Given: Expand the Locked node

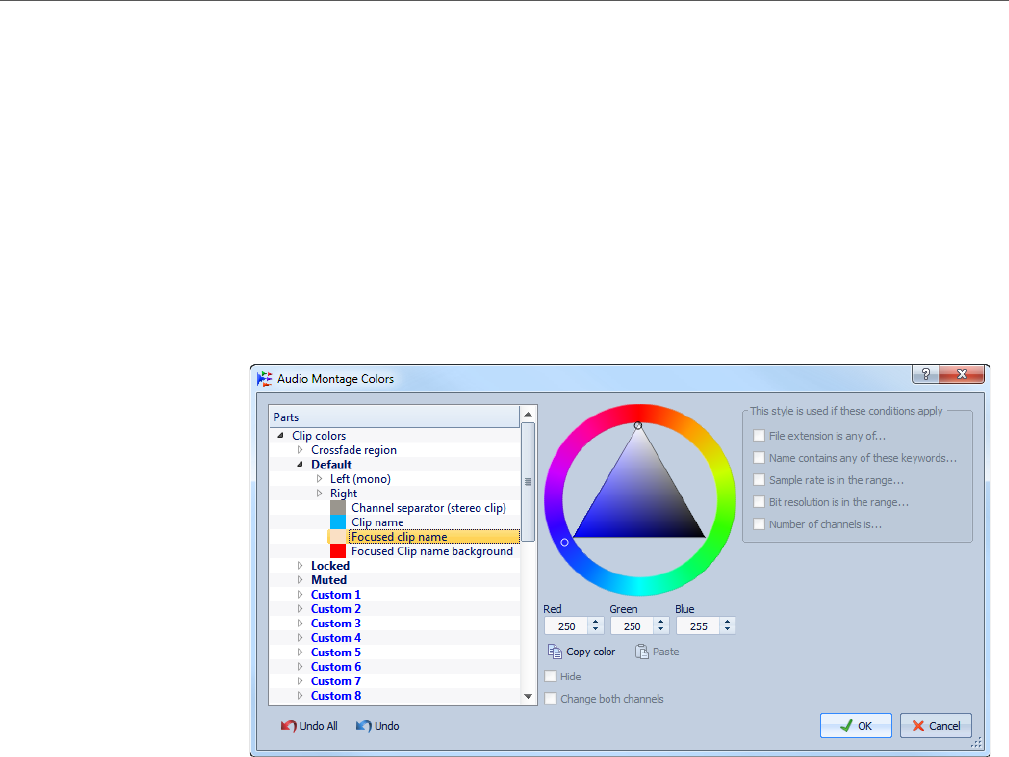Looking at the screenshot, I should [x=300, y=566].
